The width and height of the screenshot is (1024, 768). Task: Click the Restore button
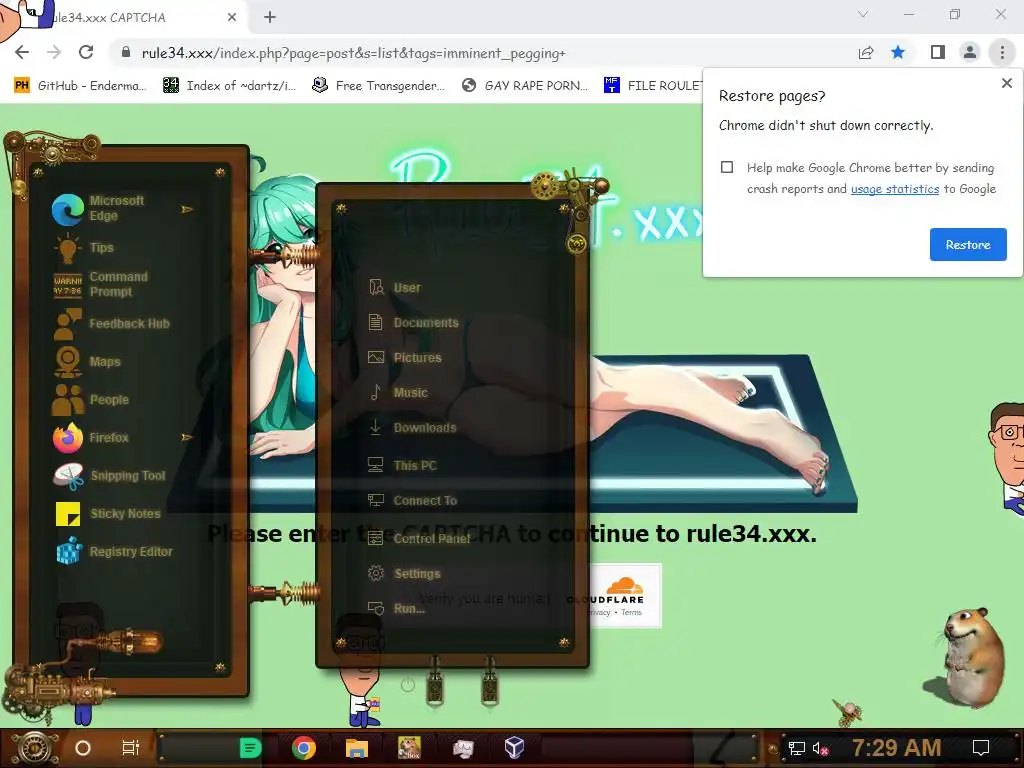tap(968, 244)
